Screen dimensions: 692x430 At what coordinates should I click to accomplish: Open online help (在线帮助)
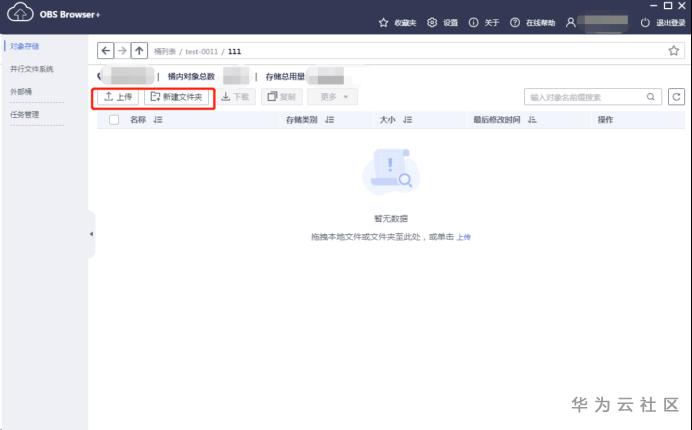click(x=532, y=23)
